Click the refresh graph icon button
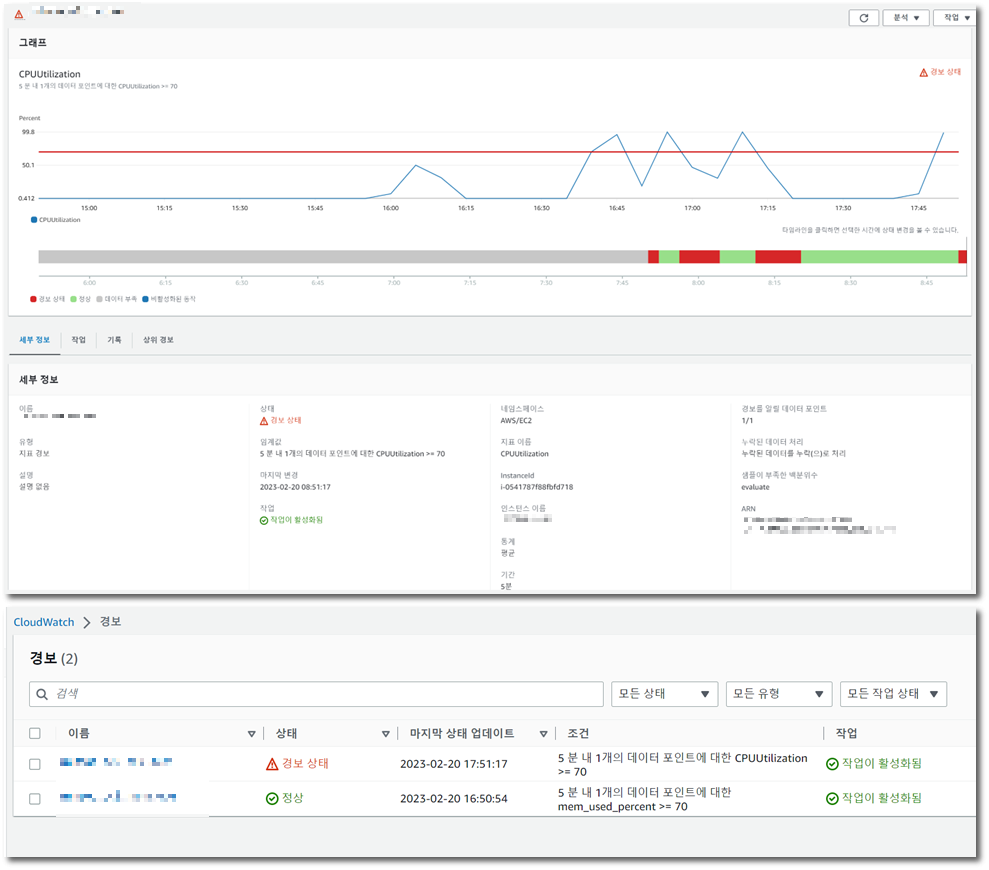This screenshot has height=870, width=989. point(863,18)
